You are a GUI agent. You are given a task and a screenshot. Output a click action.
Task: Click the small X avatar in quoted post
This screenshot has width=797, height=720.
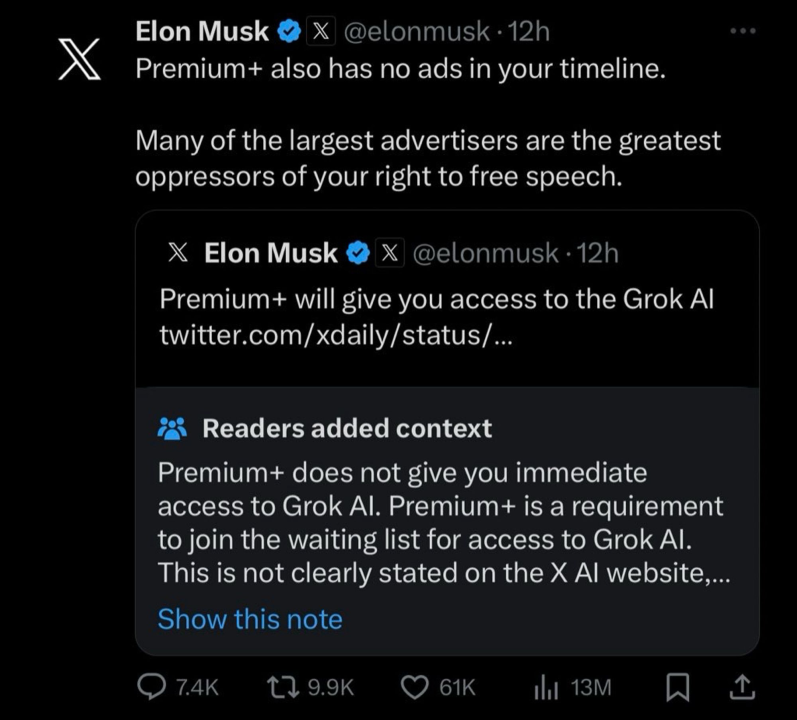click(x=178, y=253)
